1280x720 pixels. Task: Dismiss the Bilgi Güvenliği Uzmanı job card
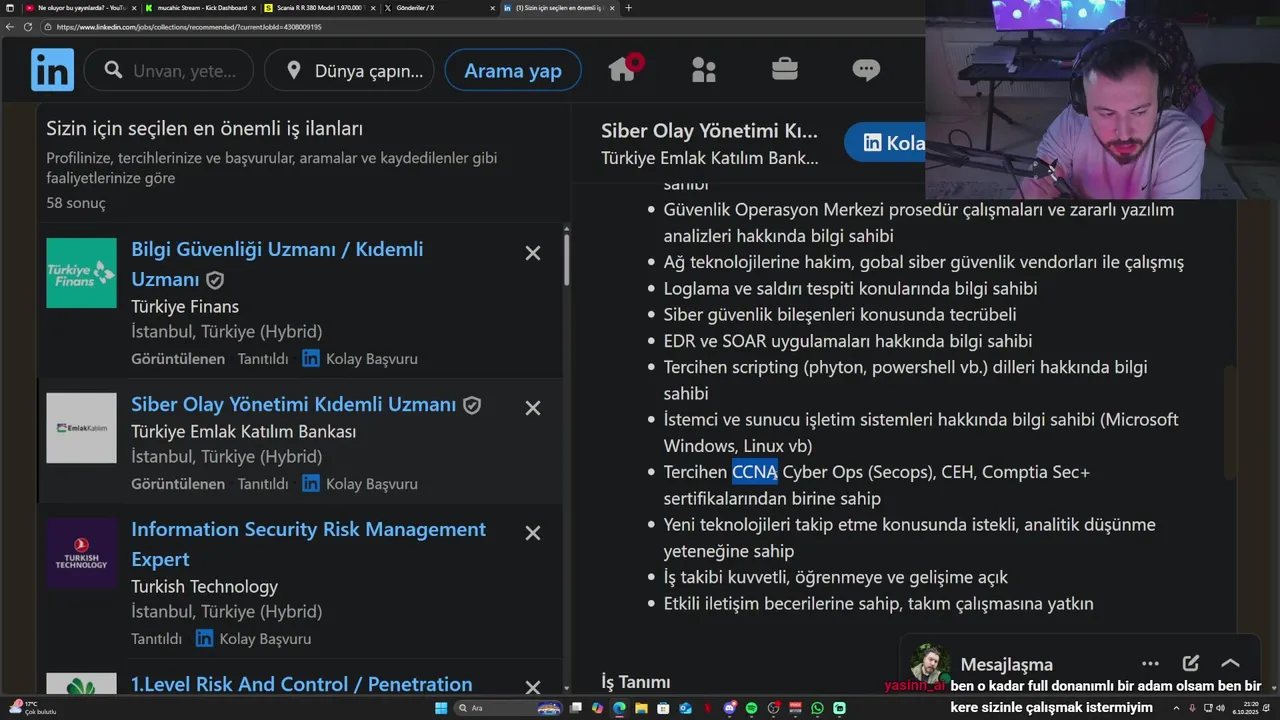[x=533, y=253]
